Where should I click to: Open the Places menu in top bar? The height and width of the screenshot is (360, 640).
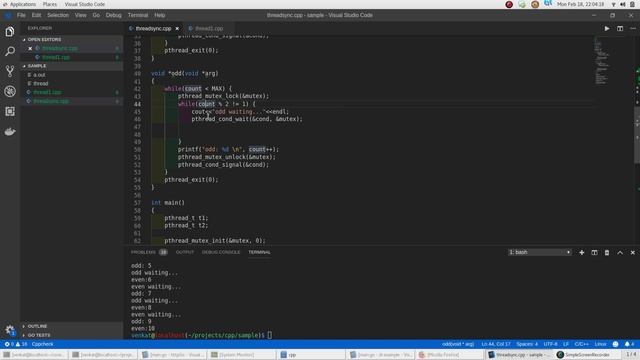(50, 4)
